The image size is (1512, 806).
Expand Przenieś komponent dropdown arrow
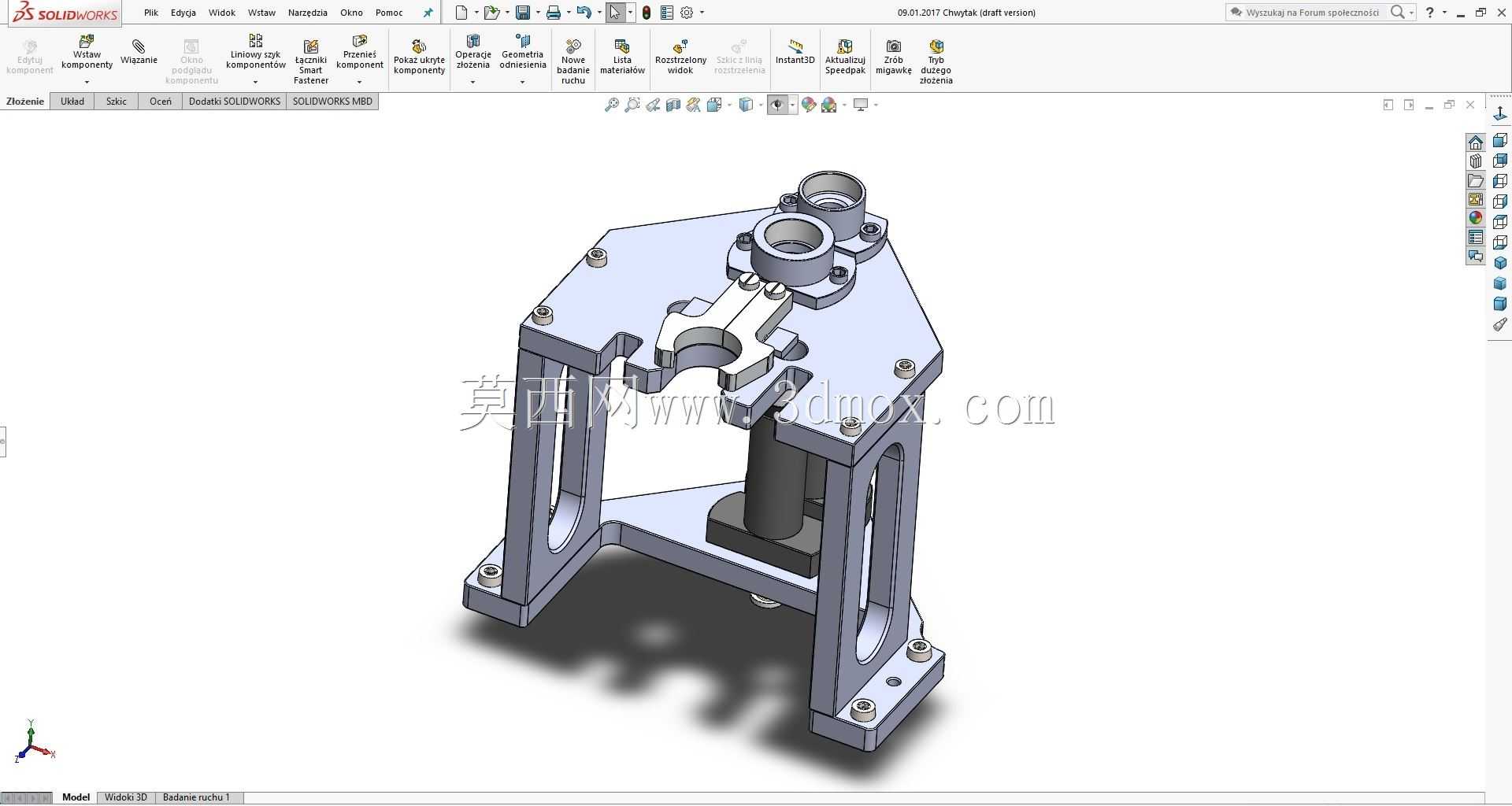[x=359, y=82]
